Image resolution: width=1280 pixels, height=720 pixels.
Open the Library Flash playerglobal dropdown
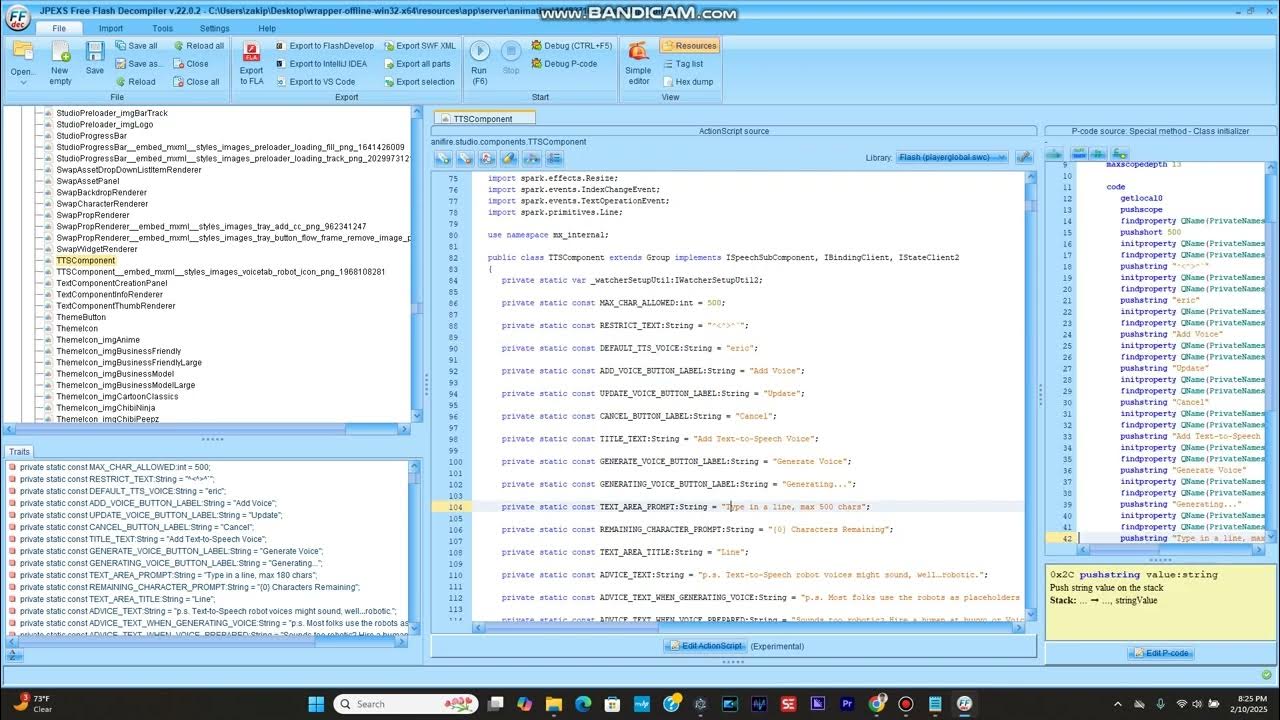tap(951, 158)
